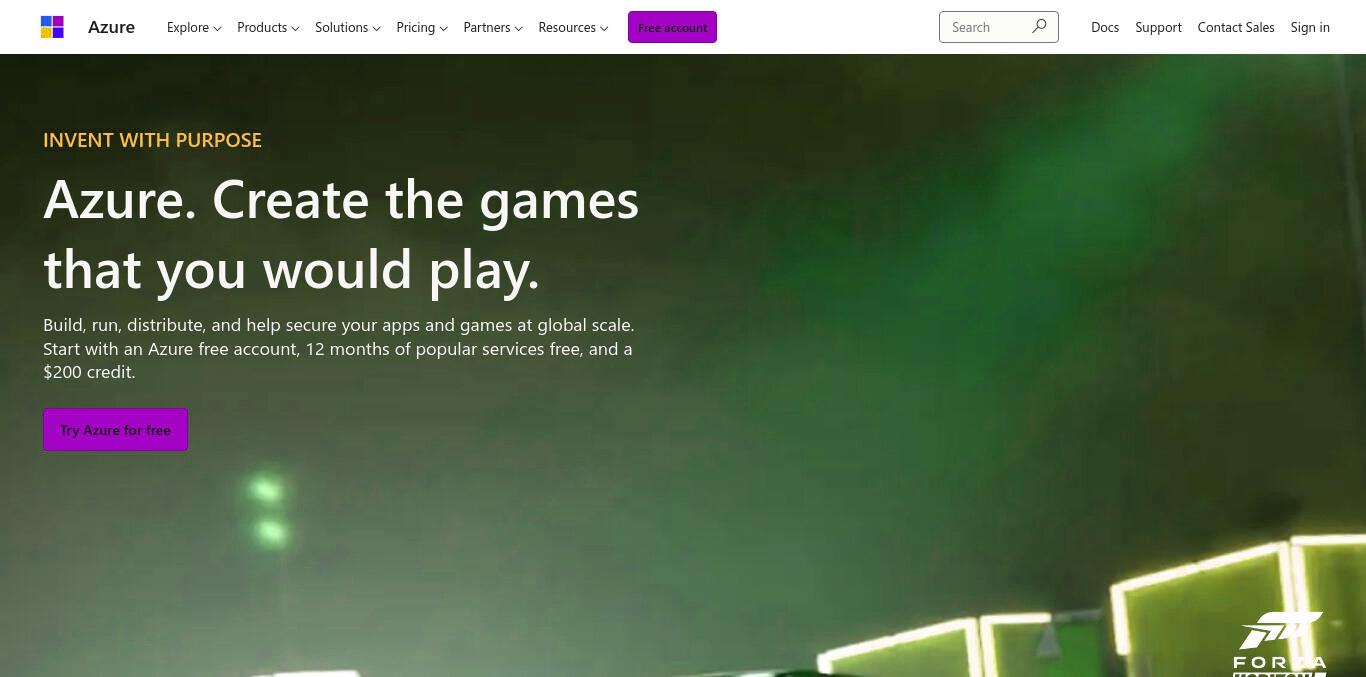Viewport: 1366px width, 677px height.
Task: Click the Forza Horizon logo
Action: pyautogui.click(x=1280, y=644)
